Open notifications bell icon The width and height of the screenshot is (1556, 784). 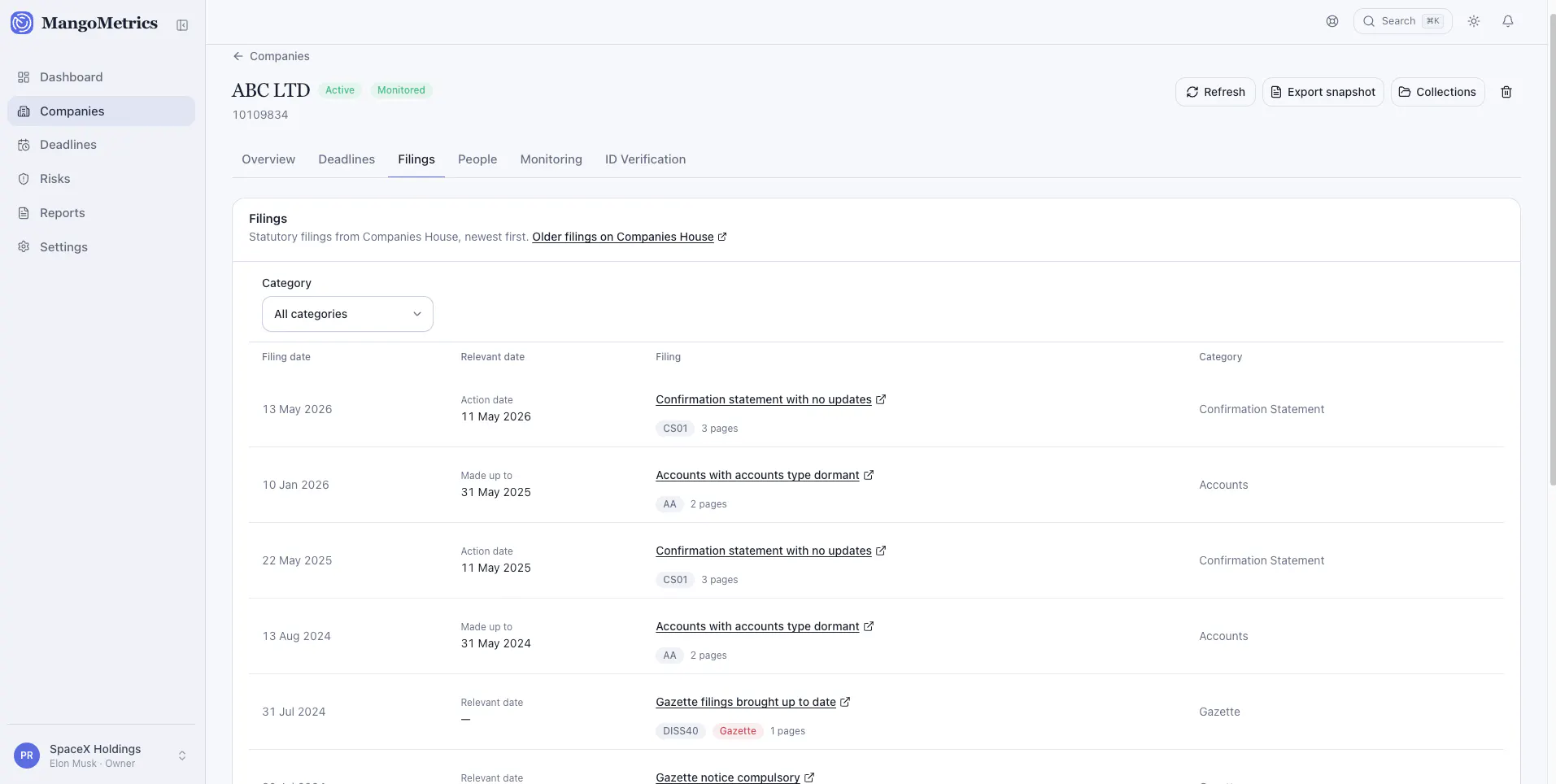tap(1508, 21)
